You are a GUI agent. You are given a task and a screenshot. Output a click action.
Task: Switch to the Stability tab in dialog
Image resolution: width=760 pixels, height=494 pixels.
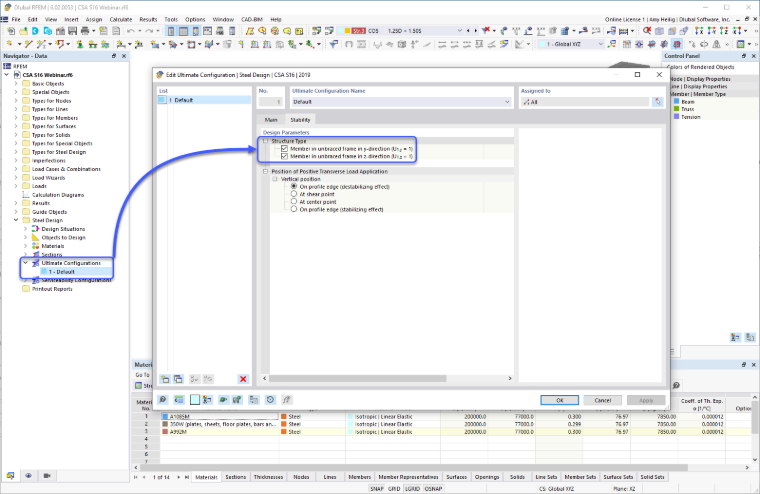300,120
